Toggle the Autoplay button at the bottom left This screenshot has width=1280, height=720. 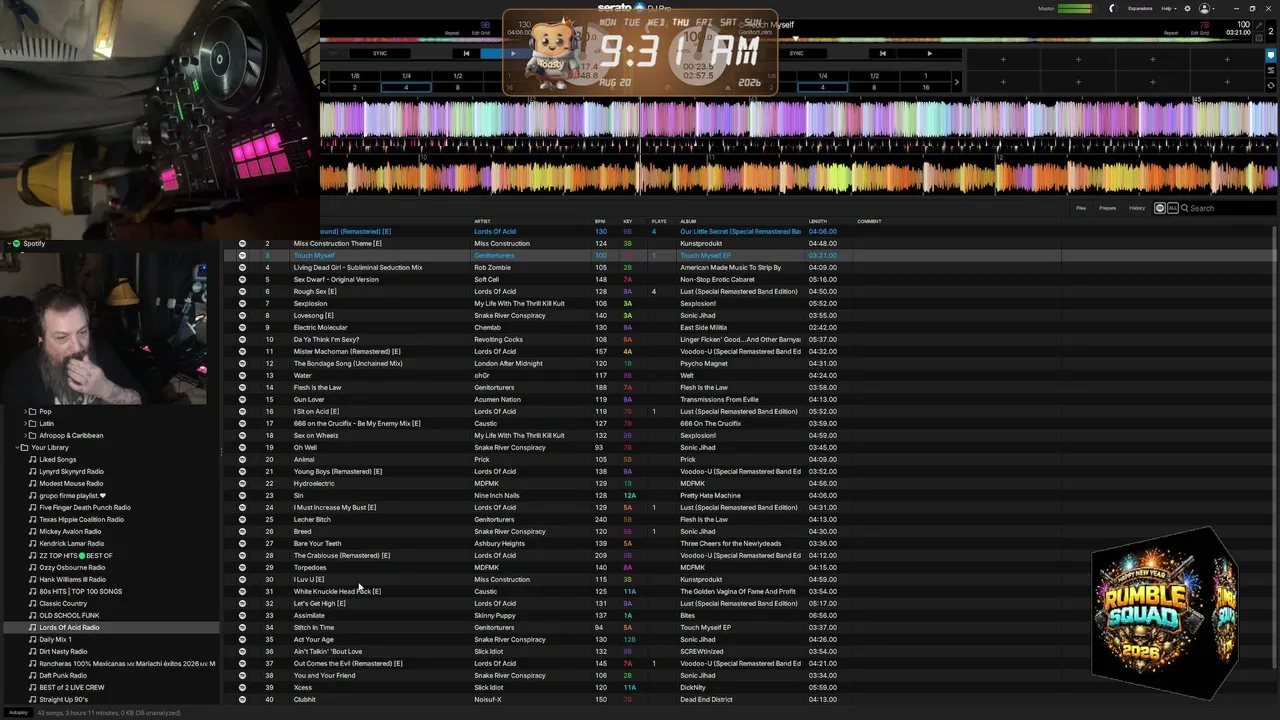tap(18, 713)
